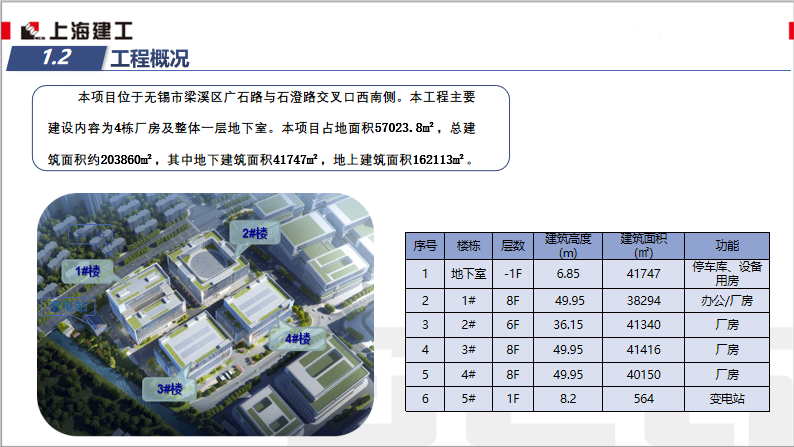This screenshot has height=447, width=794.
Task: Select the 地下室 cell in the table
Action: coord(468,273)
